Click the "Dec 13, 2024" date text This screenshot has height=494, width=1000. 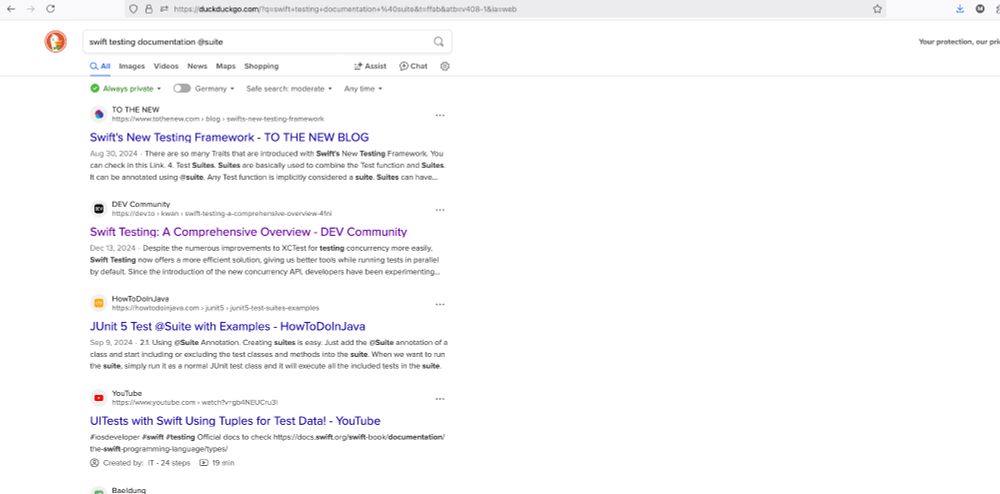[113, 248]
